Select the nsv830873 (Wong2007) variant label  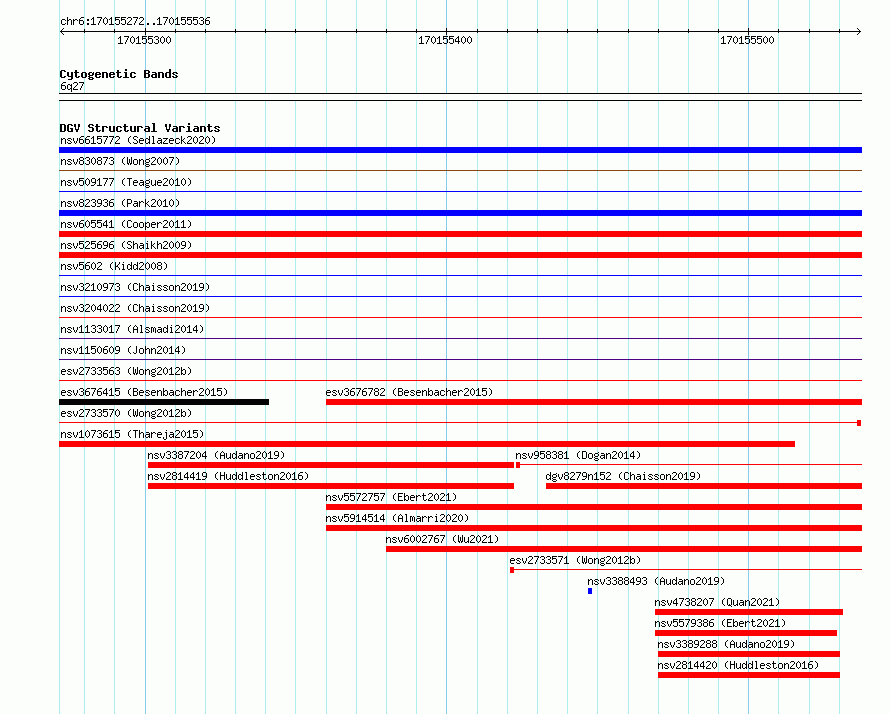[120, 161]
